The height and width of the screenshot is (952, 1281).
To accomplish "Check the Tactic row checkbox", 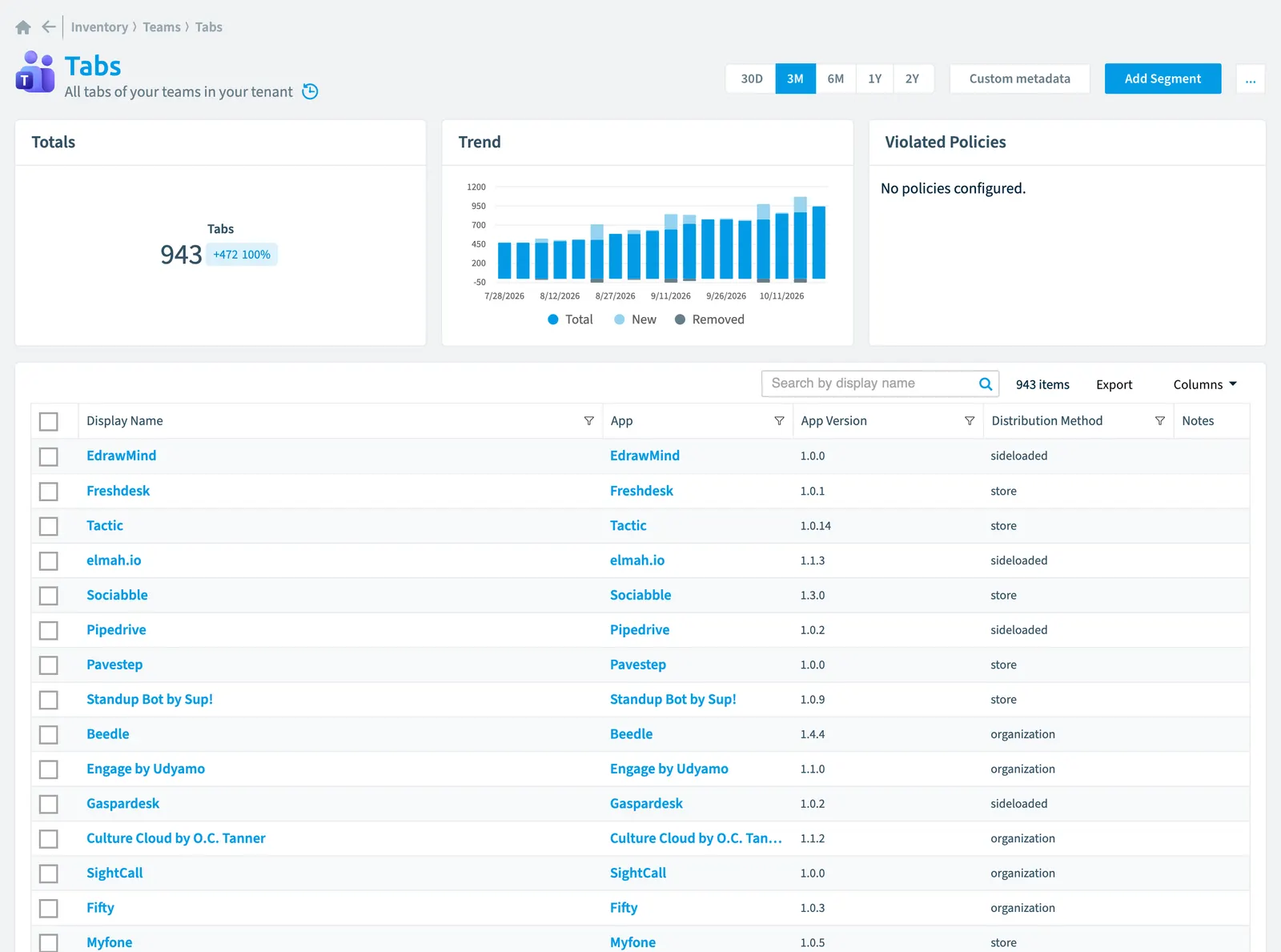I will pos(49,526).
